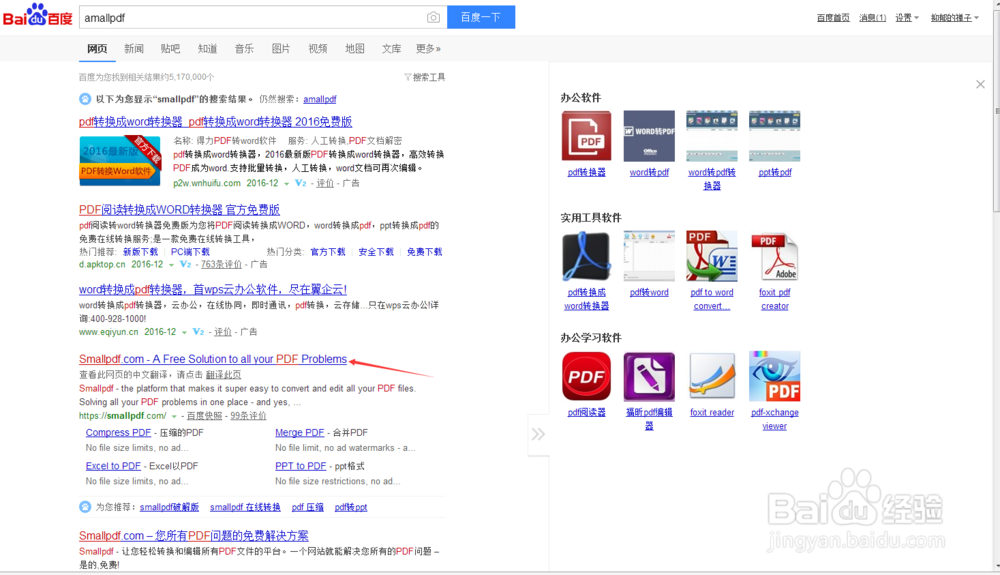This screenshot has height=575, width=1000.
Task: Open the user account dropdown at top right
Action: coord(955,18)
